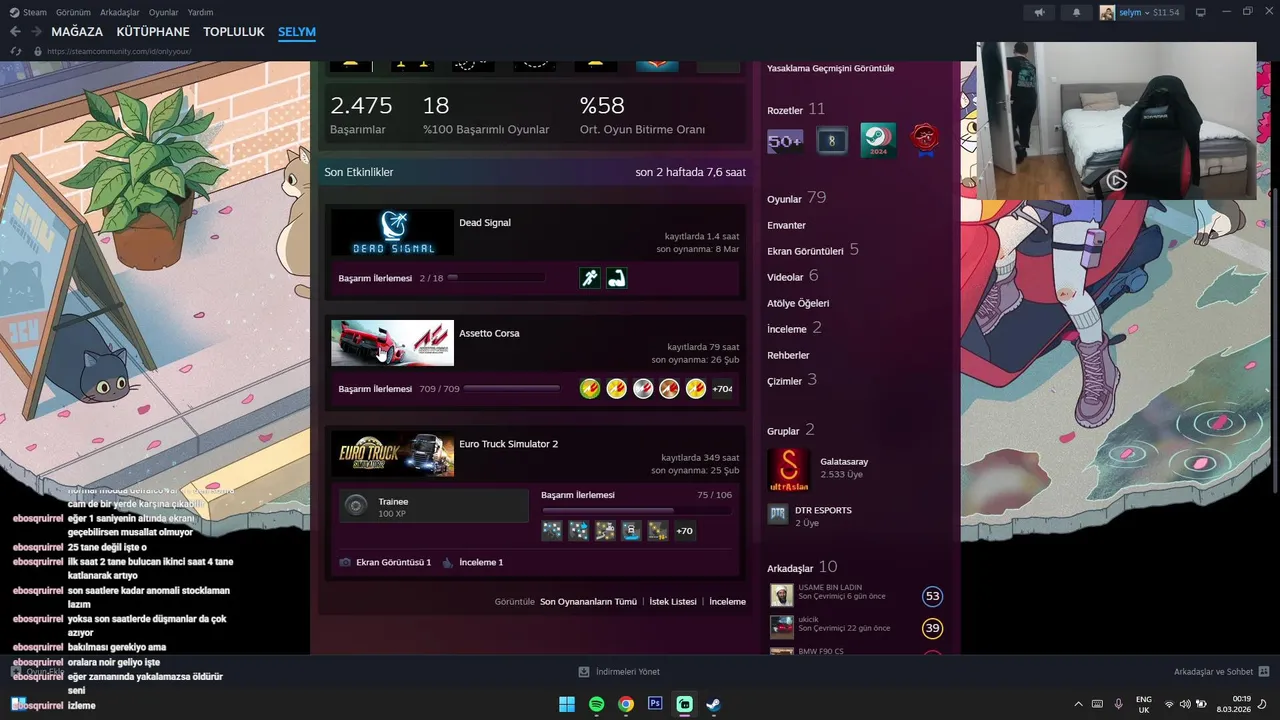Open the Arkadaşlar menu
This screenshot has height=720, width=1280.
tap(121, 12)
